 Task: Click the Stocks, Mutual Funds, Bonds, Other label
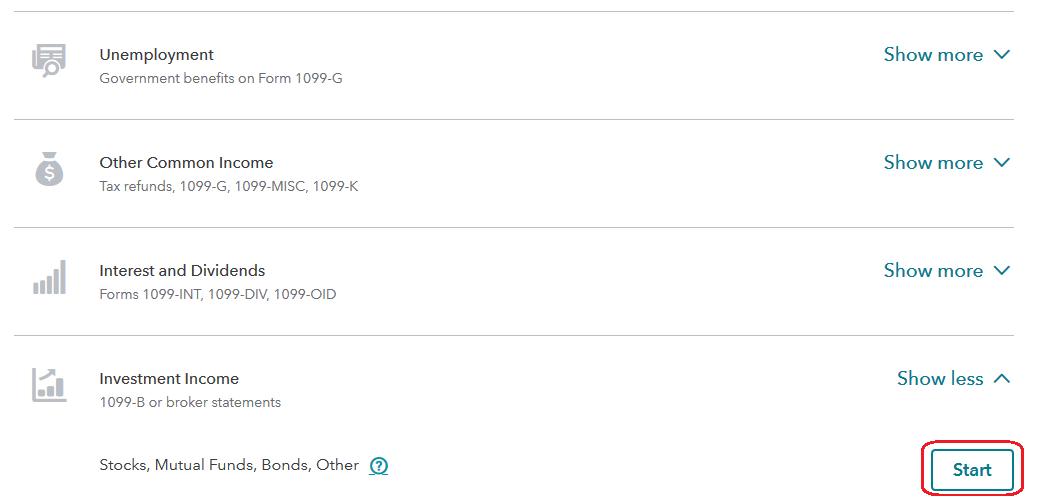(x=229, y=466)
